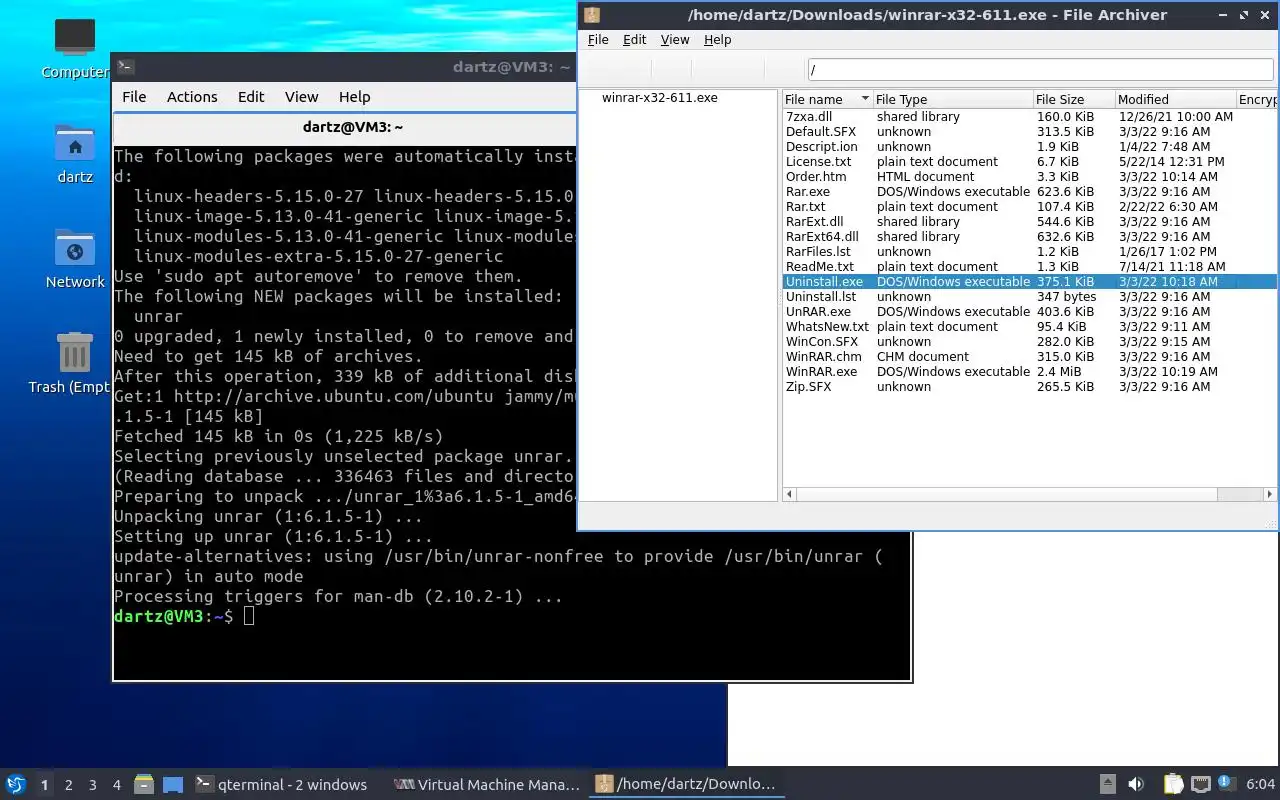
Task: Click the scroll left arrow in file list
Action: tap(789, 494)
